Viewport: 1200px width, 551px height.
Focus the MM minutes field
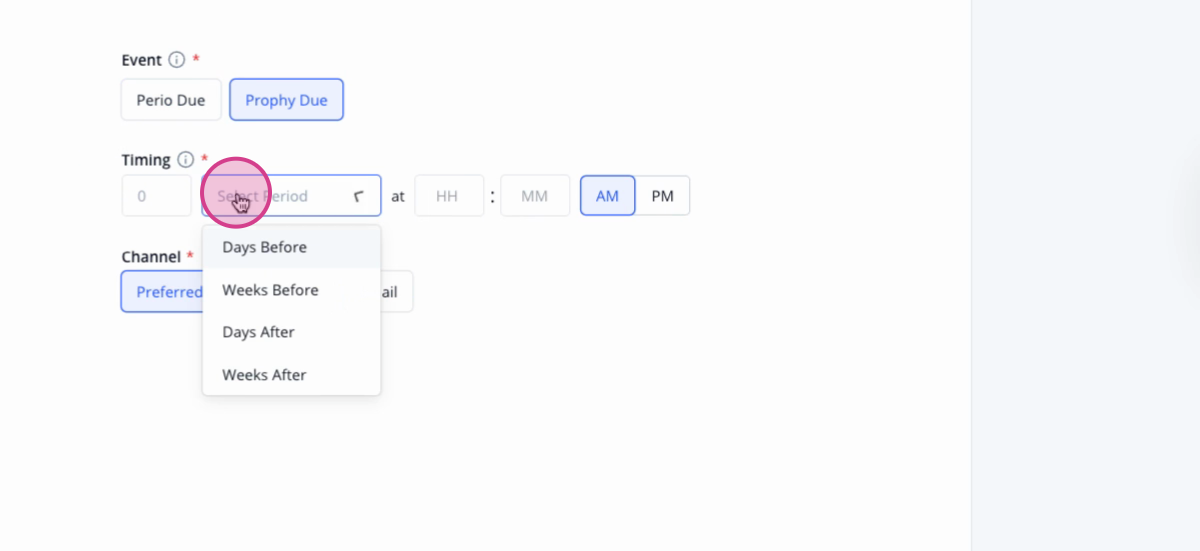[x=535, y=196]
